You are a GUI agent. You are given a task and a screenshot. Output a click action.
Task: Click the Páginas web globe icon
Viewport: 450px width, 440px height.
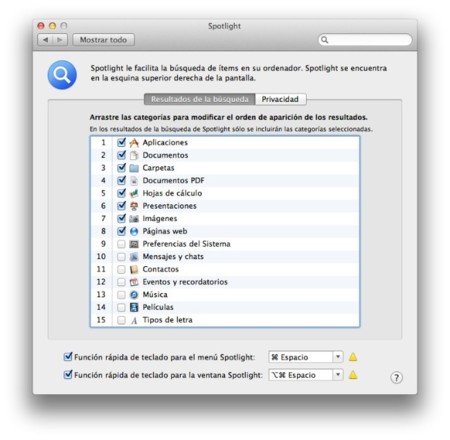coord(134,231)
